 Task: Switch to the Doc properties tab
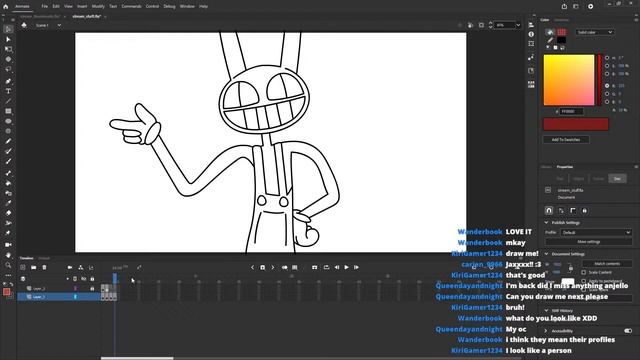click(617, 178)
